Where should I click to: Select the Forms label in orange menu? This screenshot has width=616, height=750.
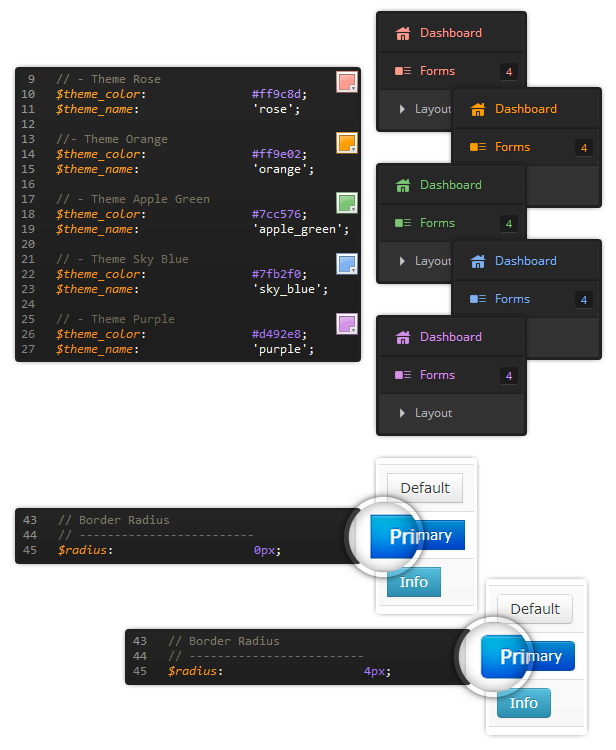point(512,147)
